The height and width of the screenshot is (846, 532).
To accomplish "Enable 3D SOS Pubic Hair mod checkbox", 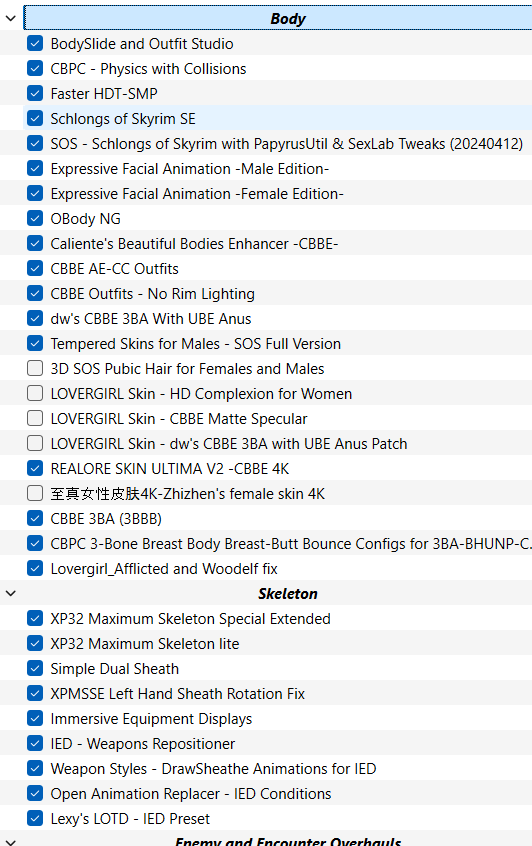I will (x=35, y=369).
